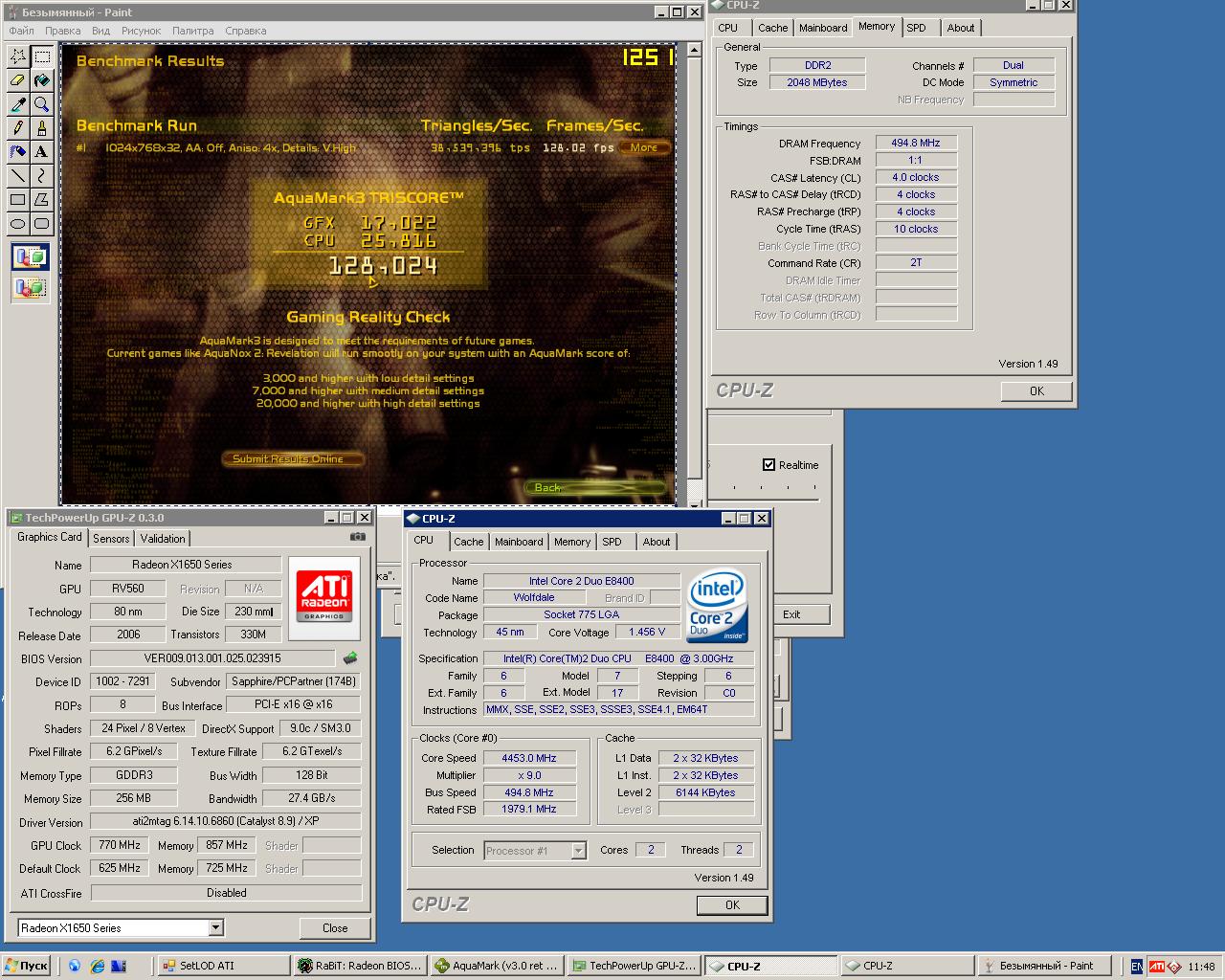Open the Processor #1 selection dropdown

(578, 850)
